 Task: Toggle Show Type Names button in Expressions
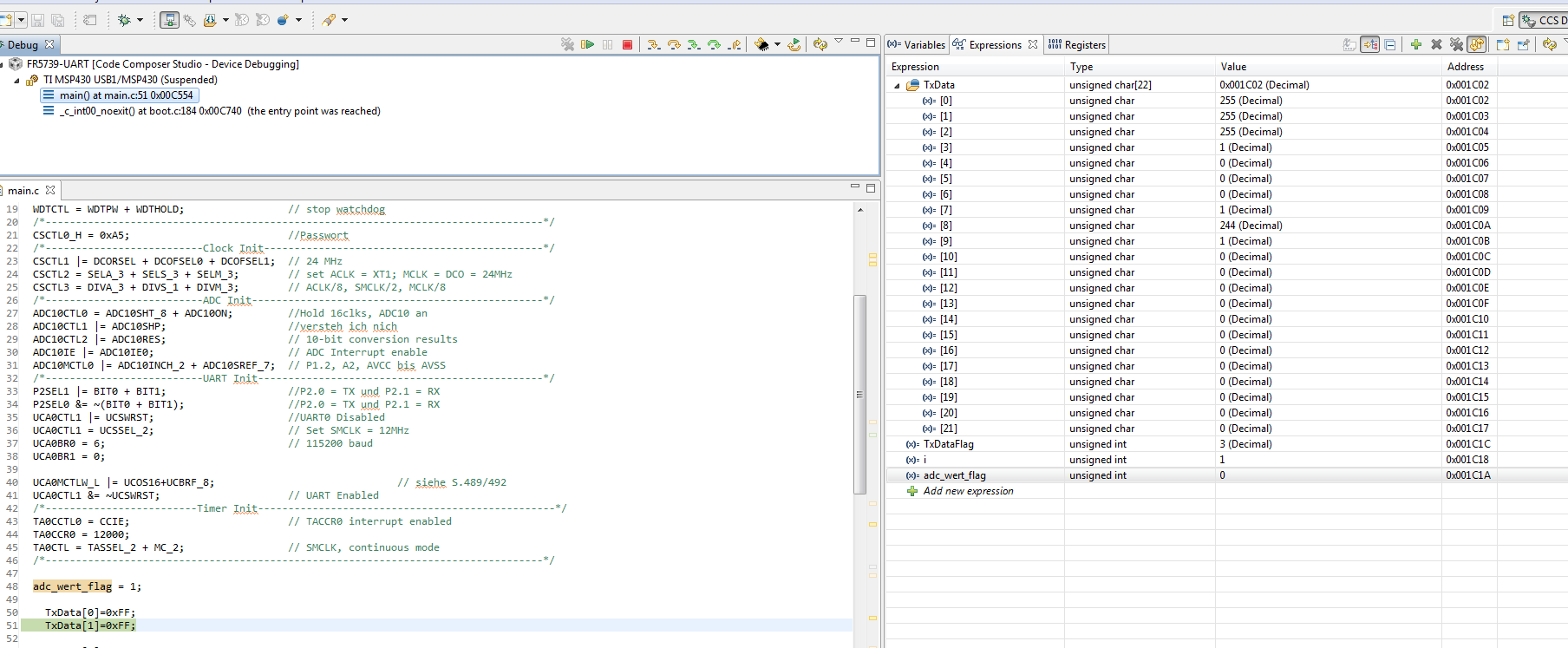(x=1349, y=44)
